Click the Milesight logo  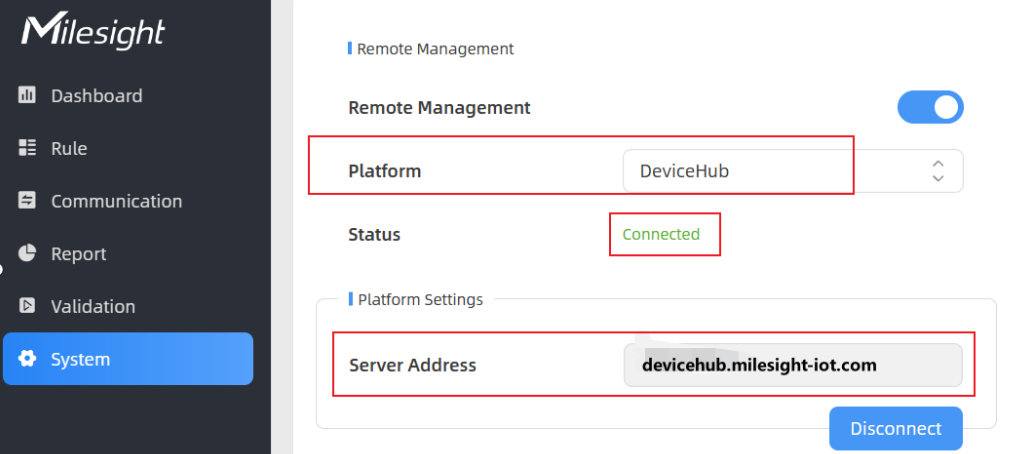coord(93,30)
